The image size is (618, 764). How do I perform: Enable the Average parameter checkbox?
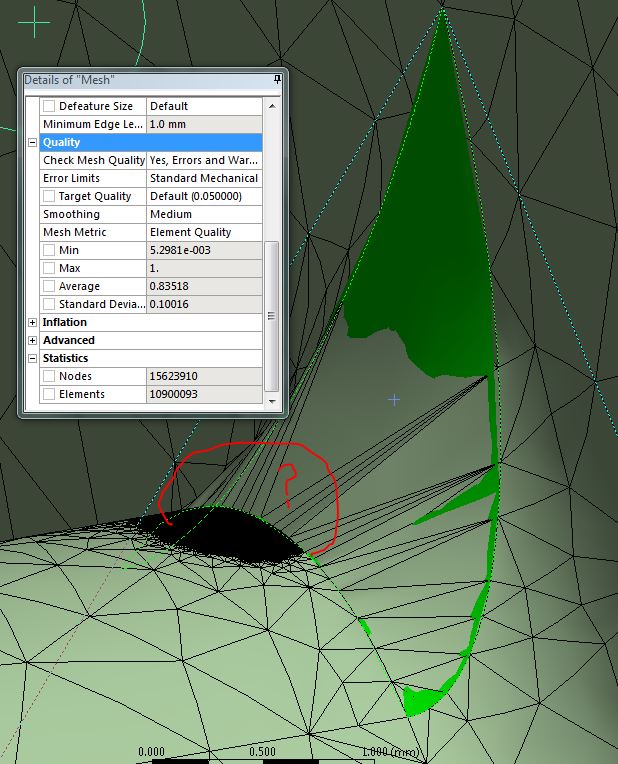pyautogui.click(x=49, y=286)
